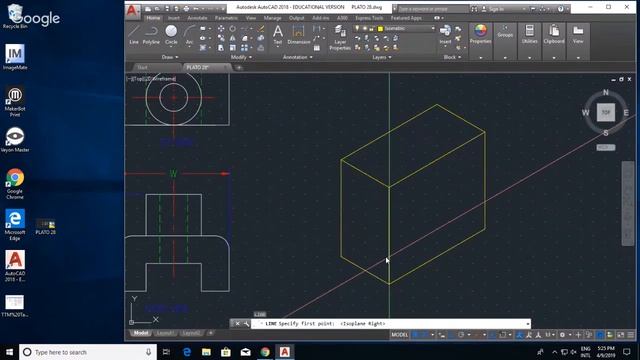Viewport: 640px width, 360px height.
Task: Open the PLATO 28 desktop file
Action: pyautogui.click(x=45, y=227)
